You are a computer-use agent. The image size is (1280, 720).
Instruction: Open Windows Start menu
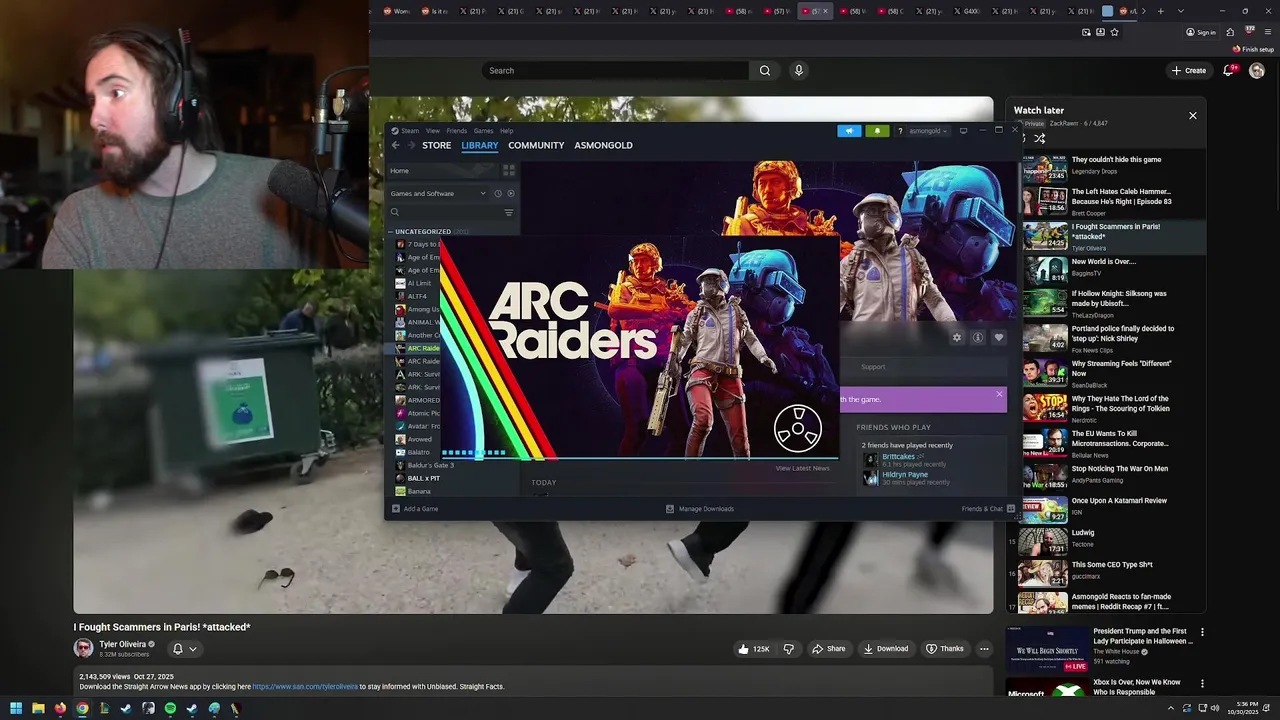tap(16, 708)
